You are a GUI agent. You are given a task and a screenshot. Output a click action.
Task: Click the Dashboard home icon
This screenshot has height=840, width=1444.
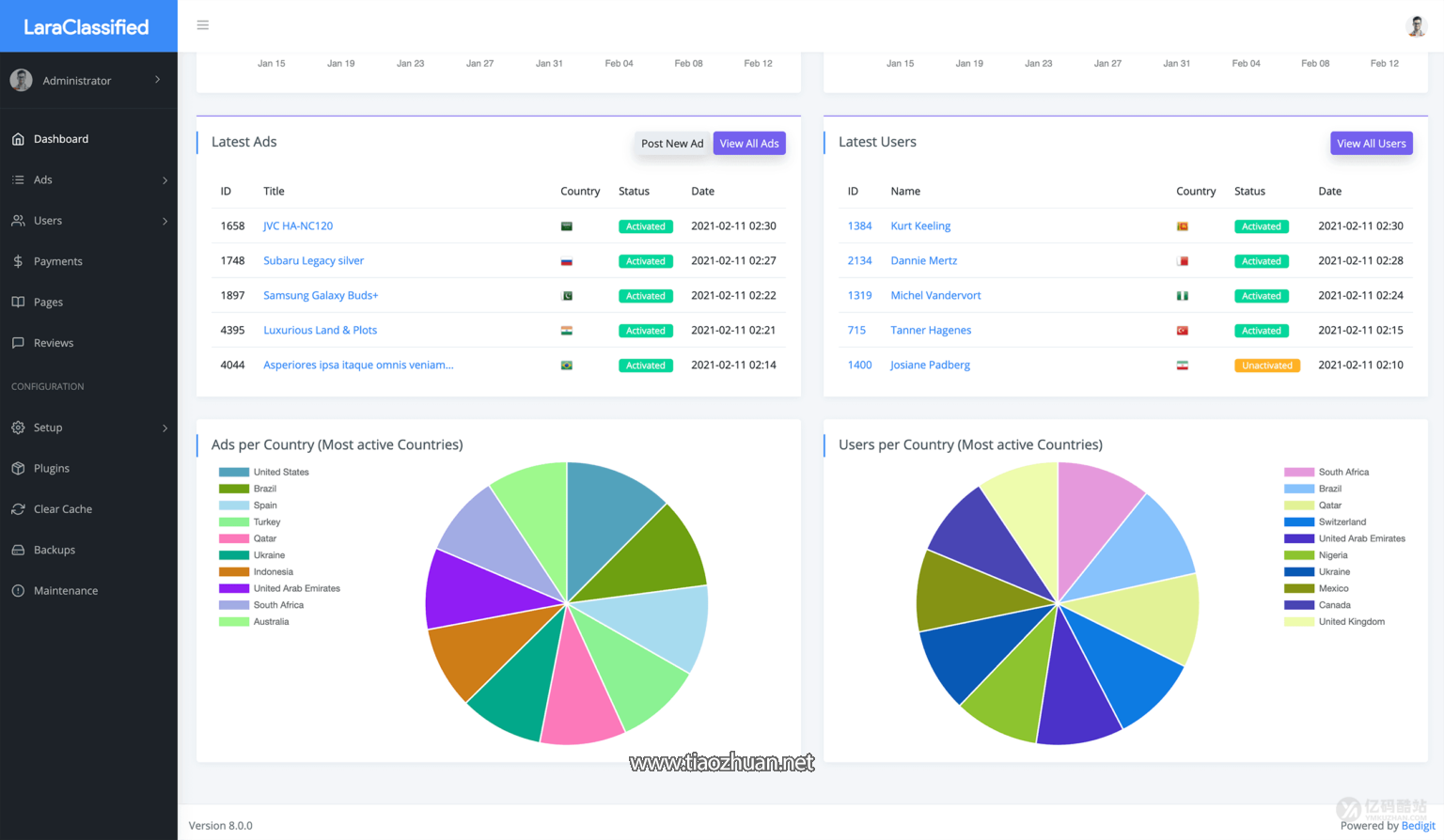click(x=18, y=139)
